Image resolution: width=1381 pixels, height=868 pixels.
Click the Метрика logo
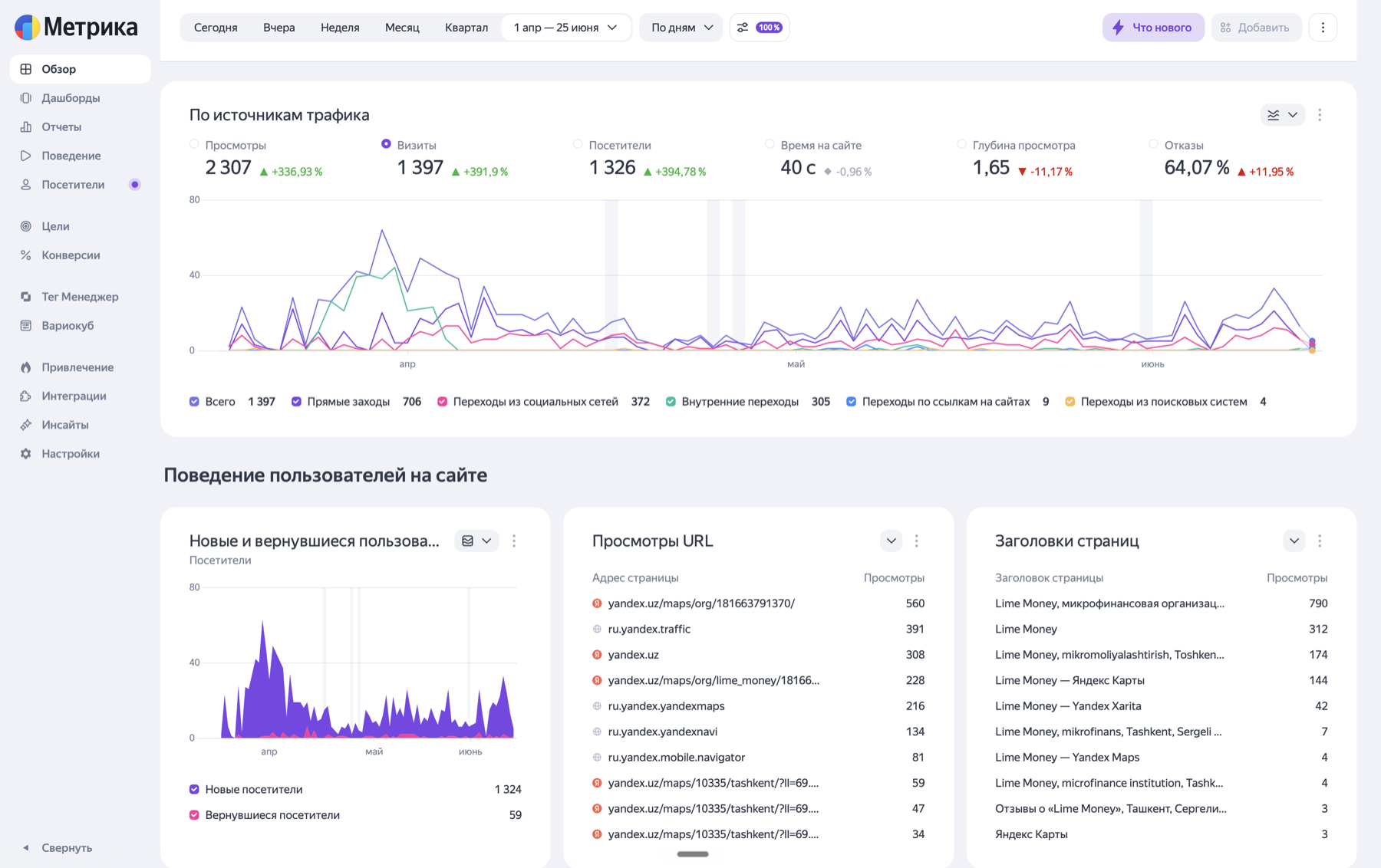(76, 28)
